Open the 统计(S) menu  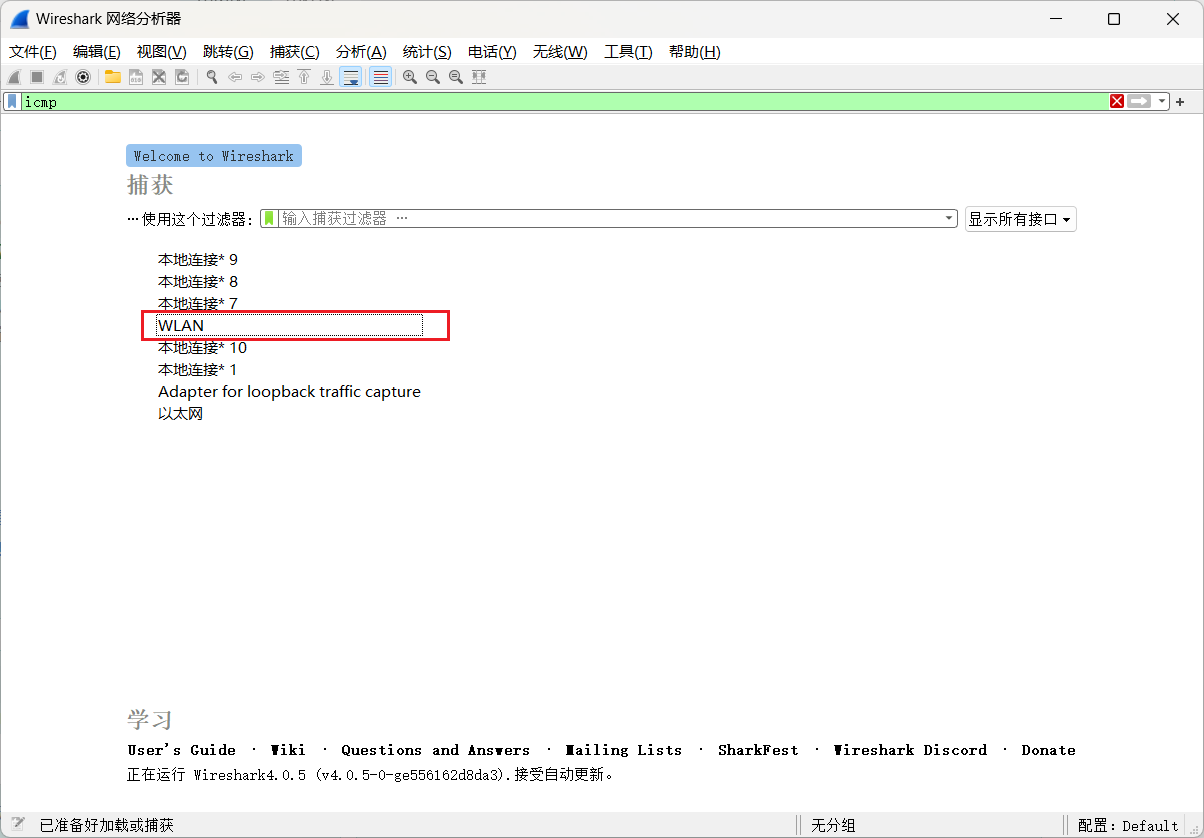click(427, 52)
